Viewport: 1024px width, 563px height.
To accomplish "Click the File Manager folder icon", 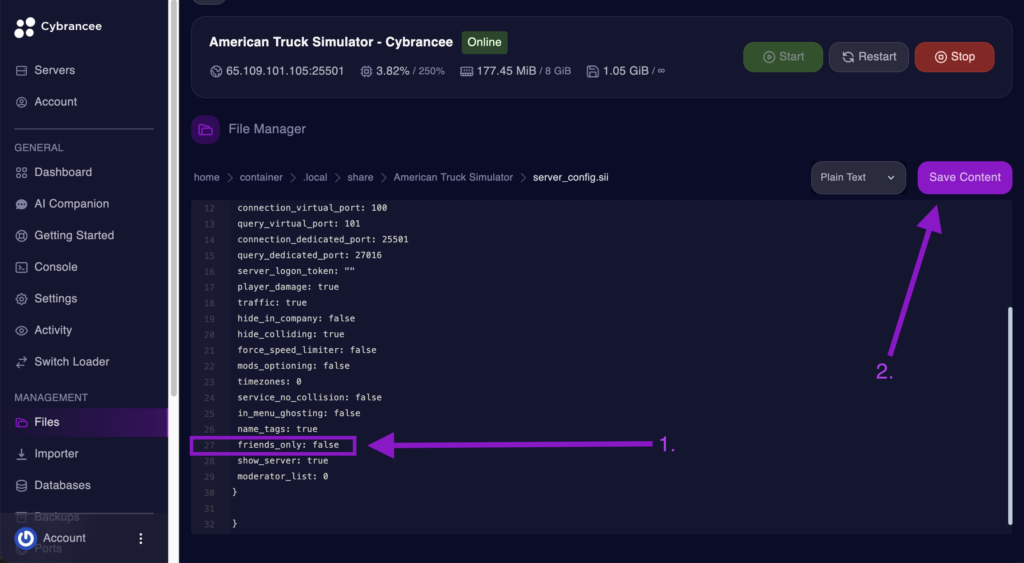I will click(206, 129).
